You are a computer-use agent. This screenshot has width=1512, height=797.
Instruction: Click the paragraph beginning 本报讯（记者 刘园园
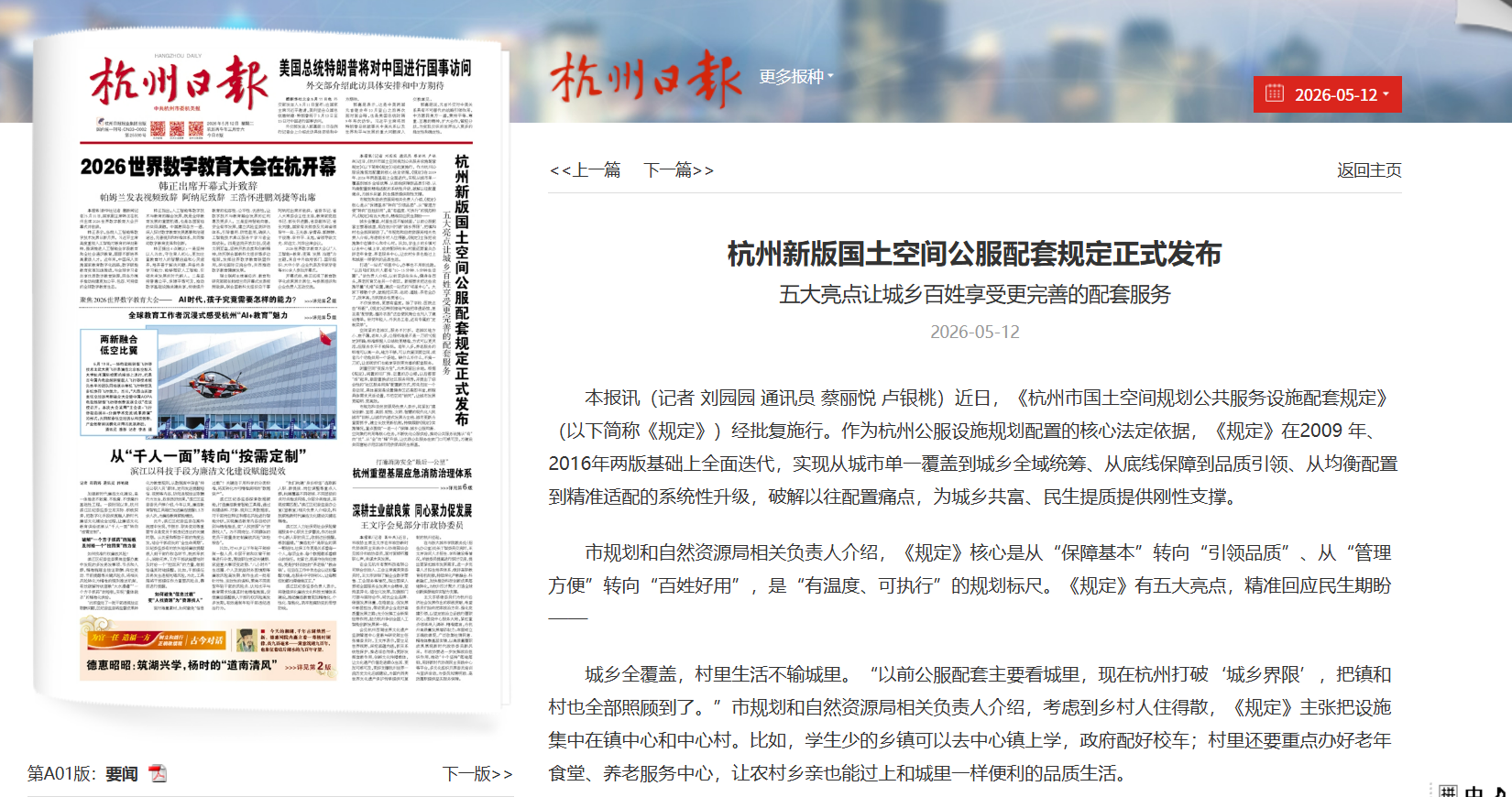975,447
